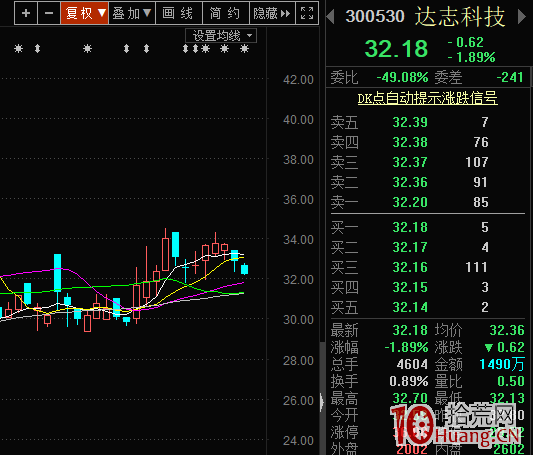Screen dimensions: 533x455
Task: Select the 画线 drawing tool
Action: click(x=179, y=13)
